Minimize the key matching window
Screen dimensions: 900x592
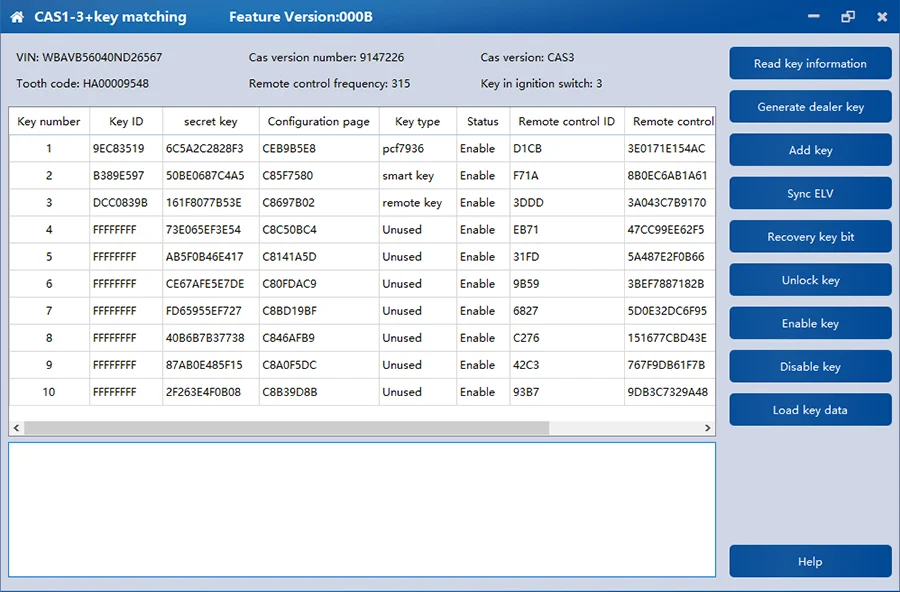(813, 17)
